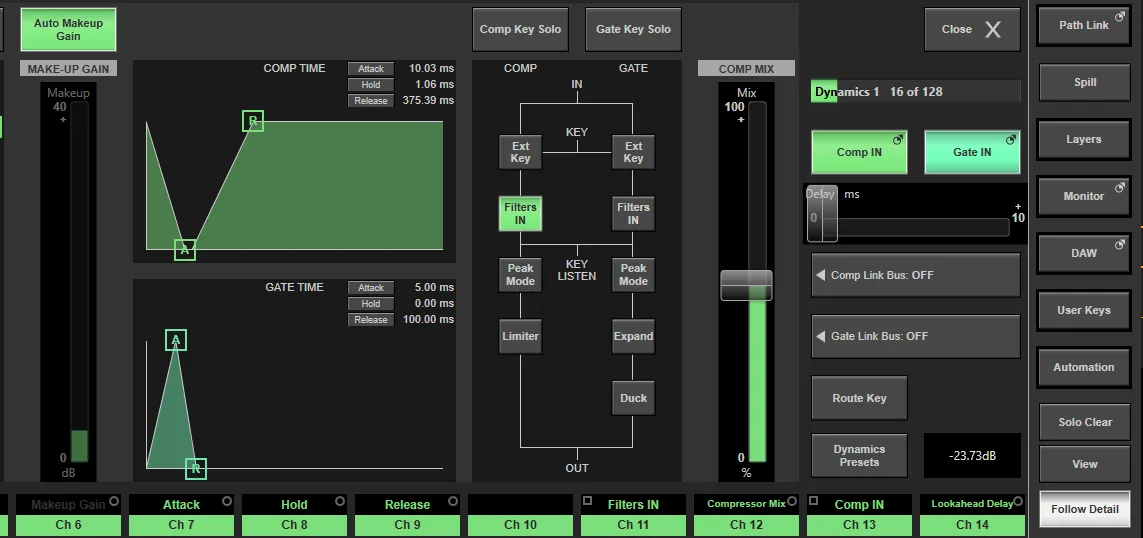This screenshot has width=1143, height=538.
Task: Click the circle icon on Makeup Gain strip
Action: coord(114,502)
